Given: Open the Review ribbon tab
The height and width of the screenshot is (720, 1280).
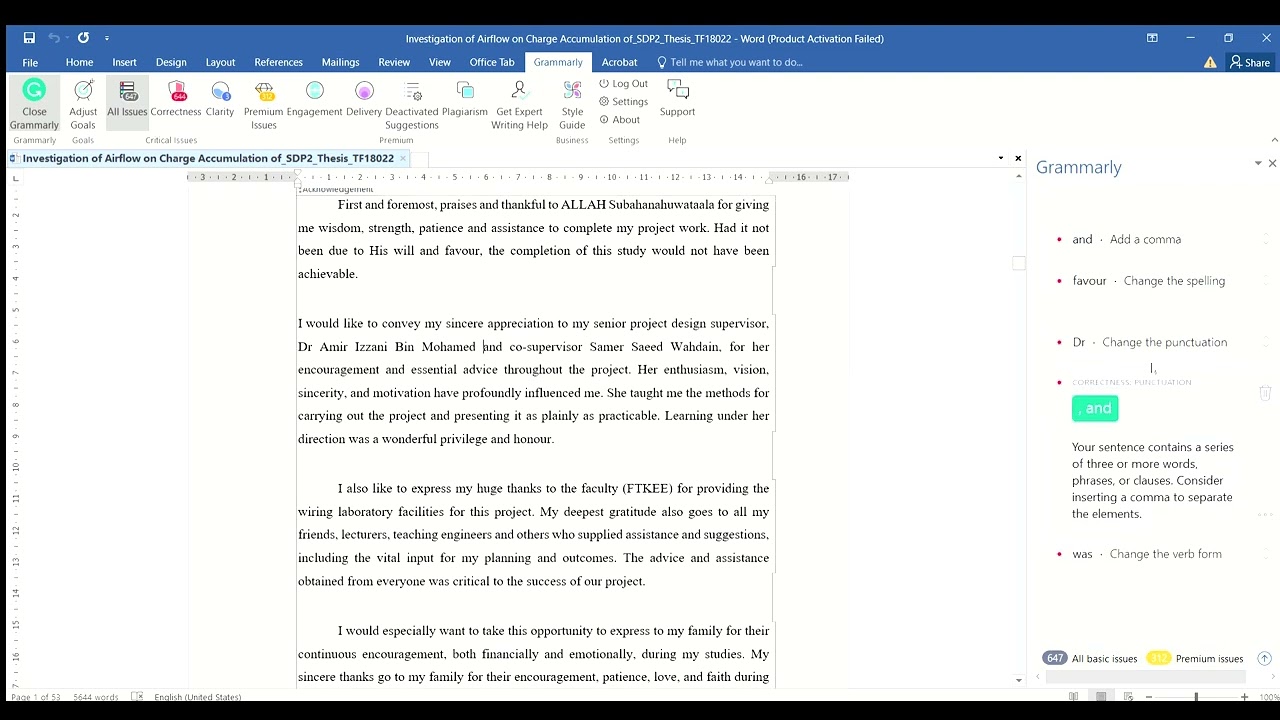Looking at the screenshot, I should [394, 62].
